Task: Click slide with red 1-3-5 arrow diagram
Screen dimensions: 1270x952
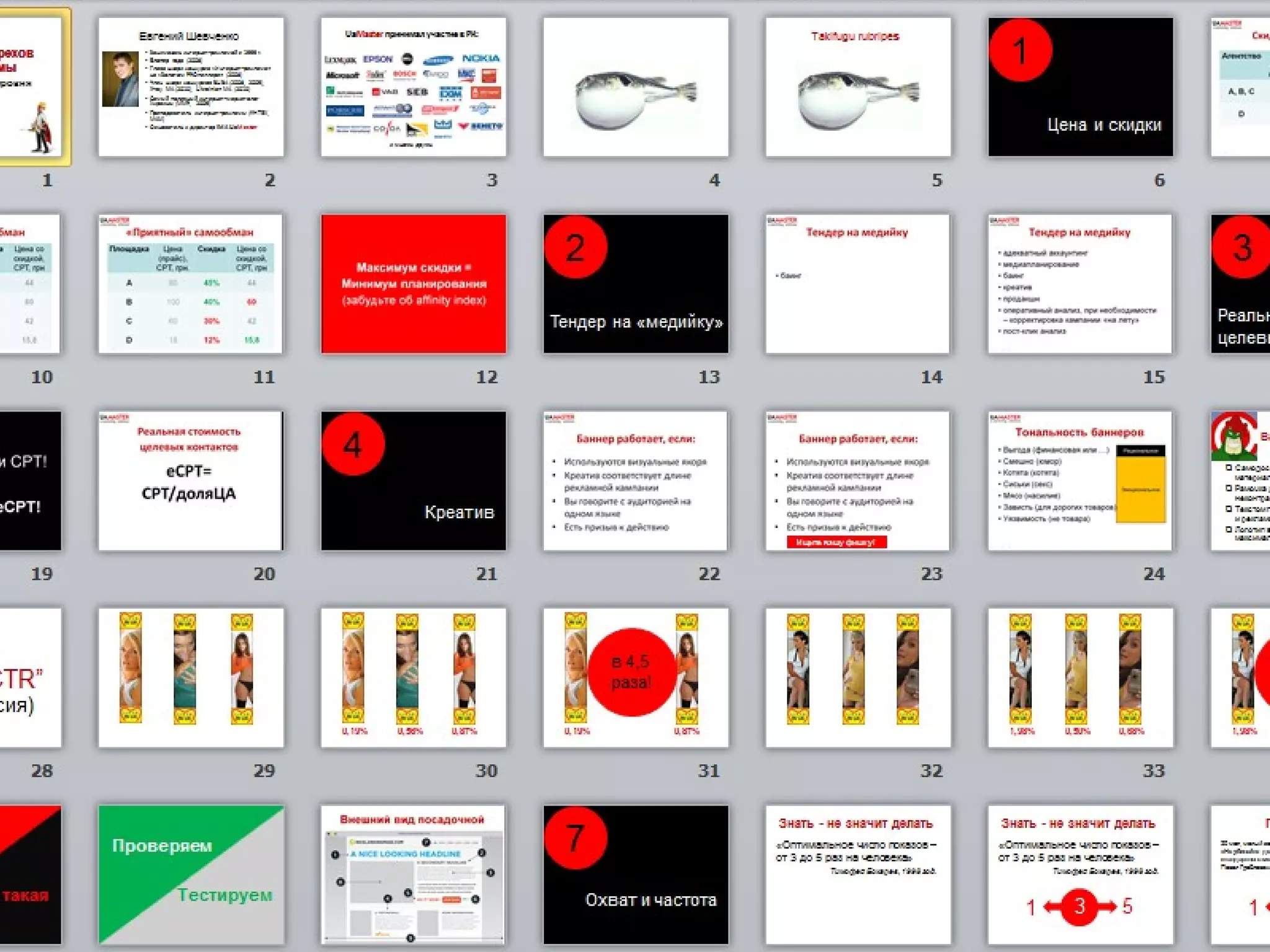Action: [x=1080, y=874]
